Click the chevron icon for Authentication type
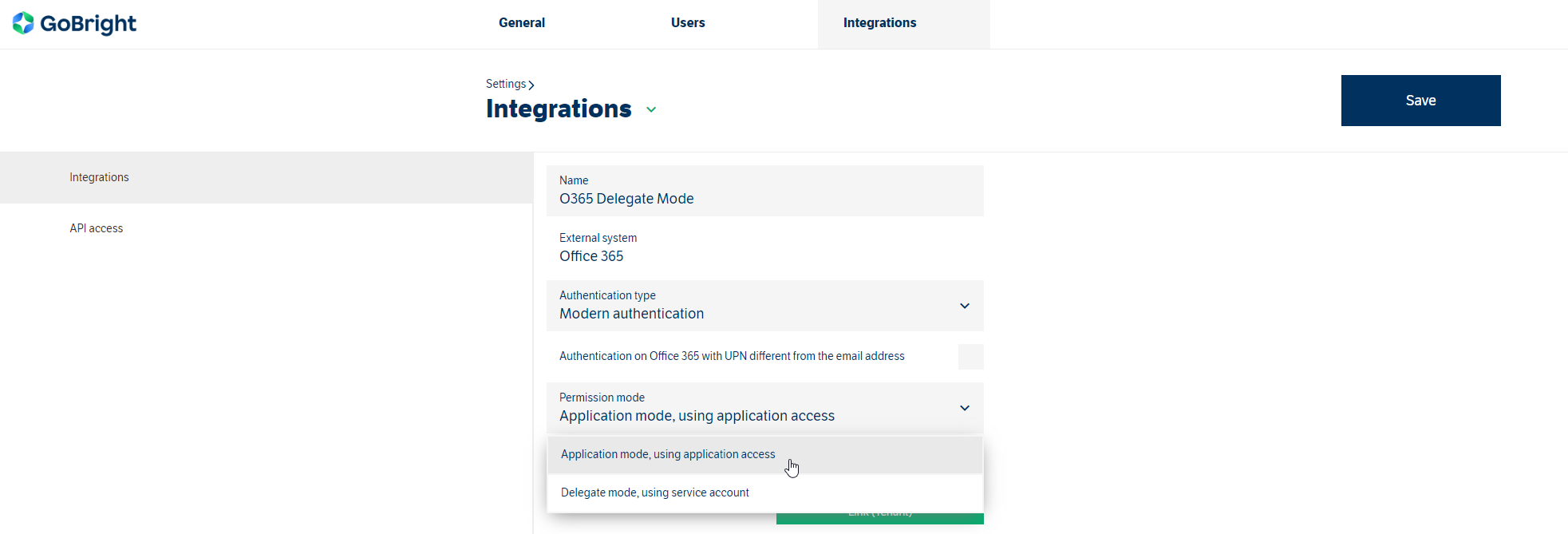The height and width of the screenshot is (534, 1568). coord(964,306)
